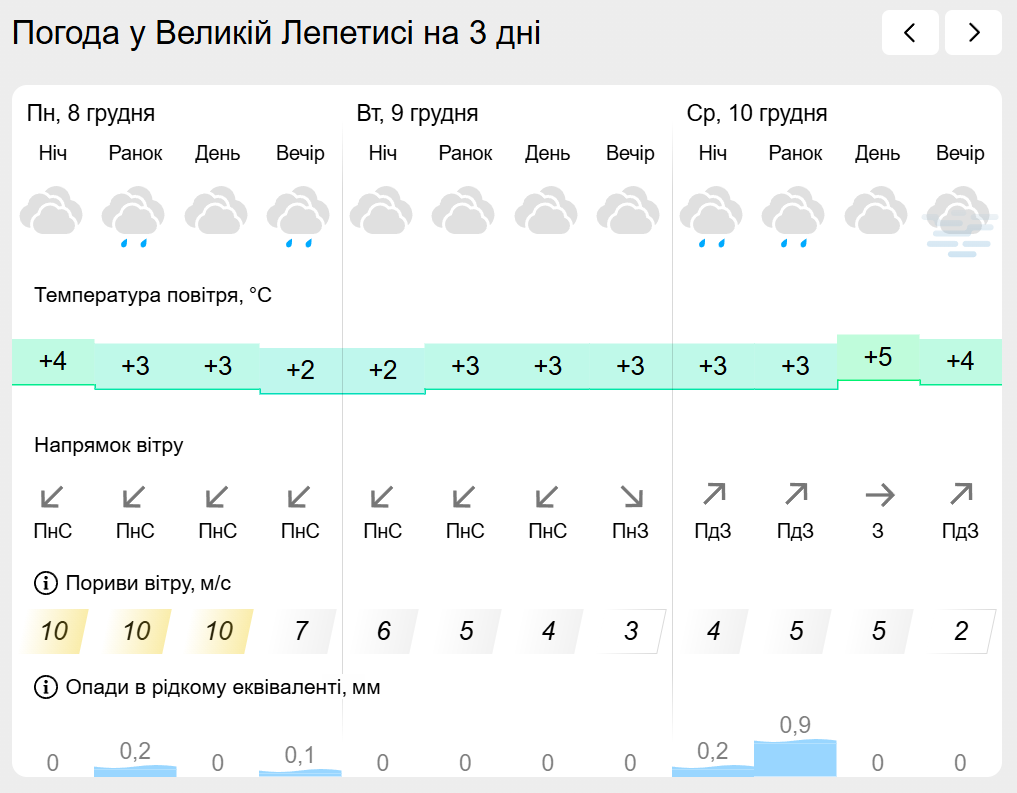Click the 0,9 mm precipitation bar

click(x=795, y=757)
